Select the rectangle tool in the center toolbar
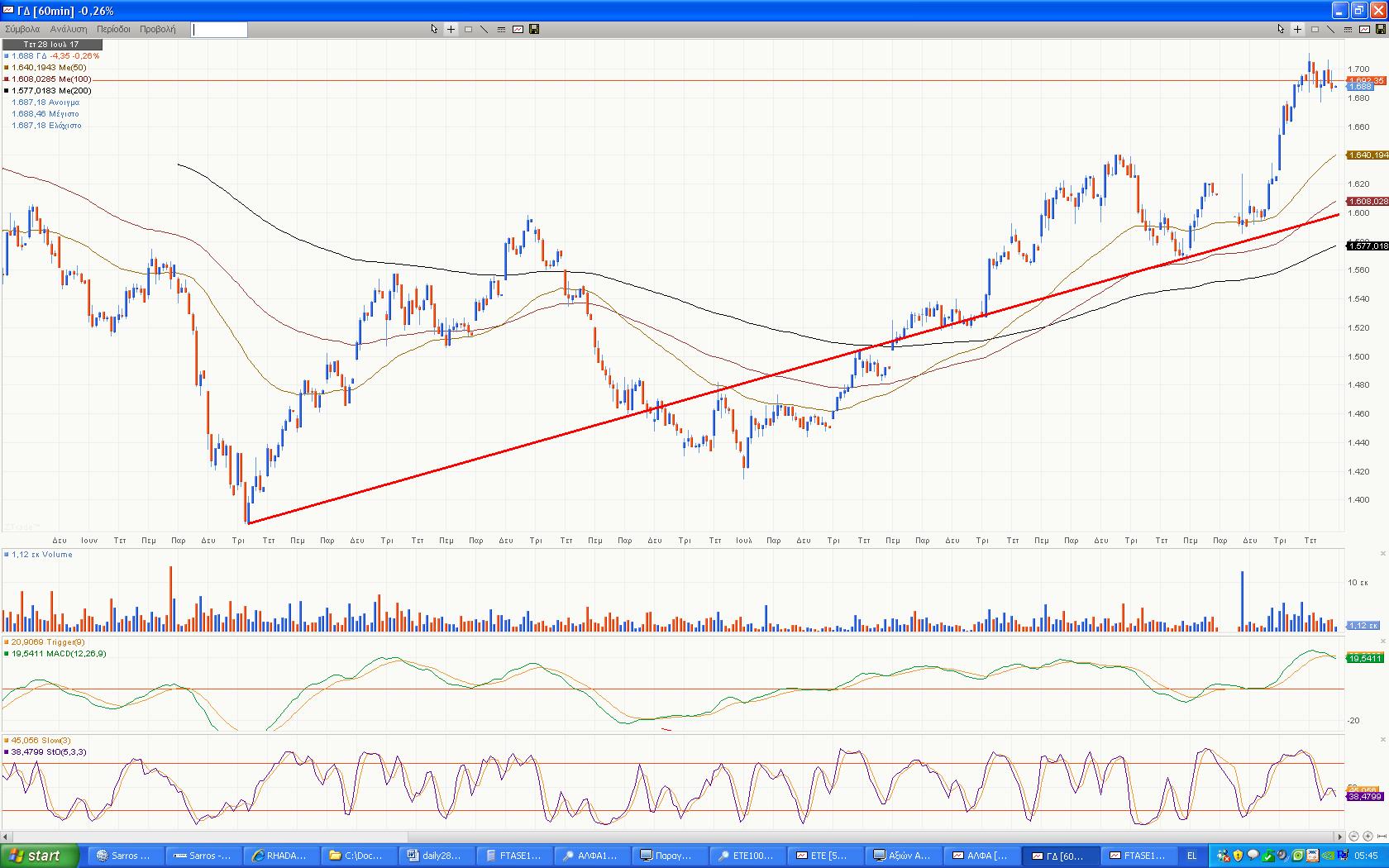Screen dimensions: 1389x868 point(468,29)
